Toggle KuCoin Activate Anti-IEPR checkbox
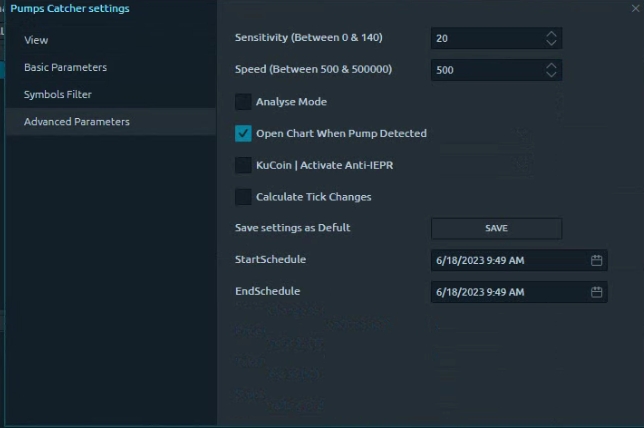 (x=243, y=165)
